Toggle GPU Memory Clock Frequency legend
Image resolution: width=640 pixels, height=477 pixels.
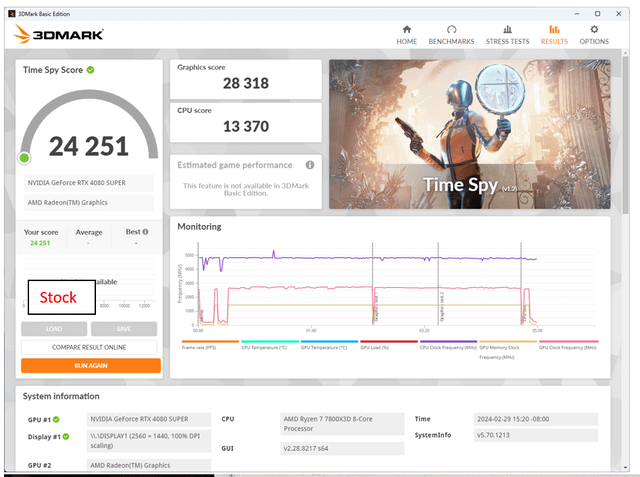508,342
